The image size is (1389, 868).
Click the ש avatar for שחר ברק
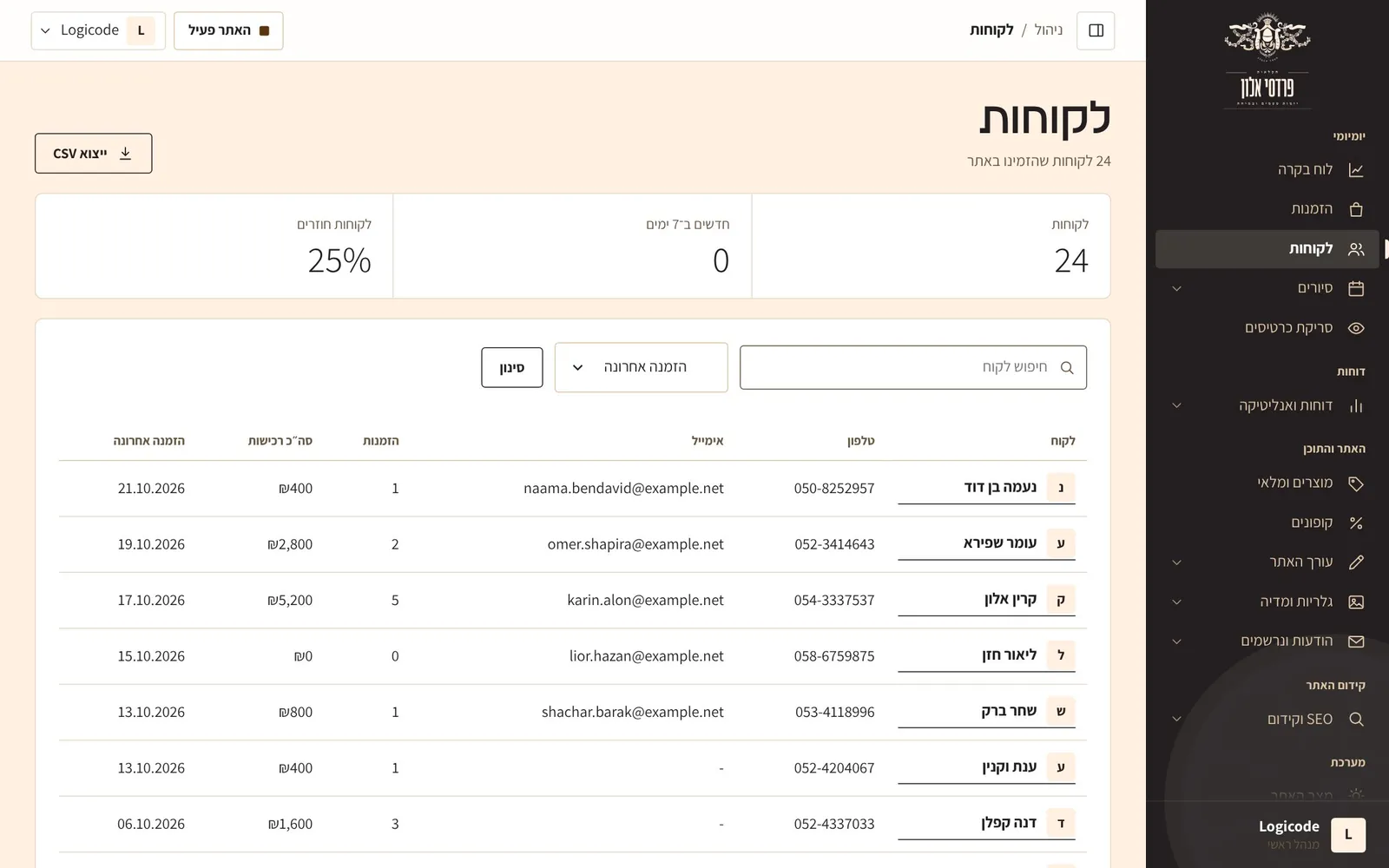(x=1061, y=712)
